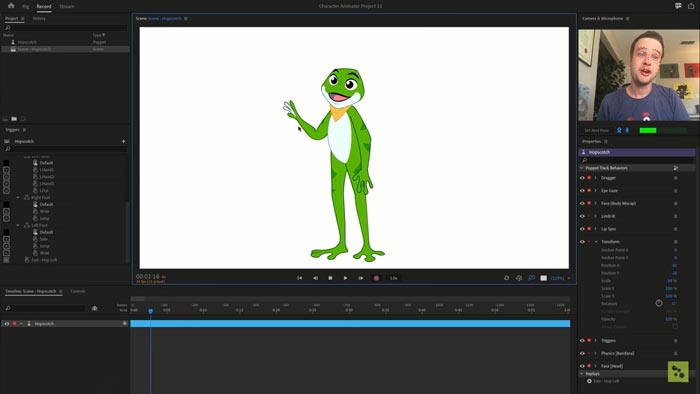Image resolution: width=700 pixels, height=394 pixels.
Task: Toggle visibility of the Hopscotch timeline track
Action: coord(7,323)
